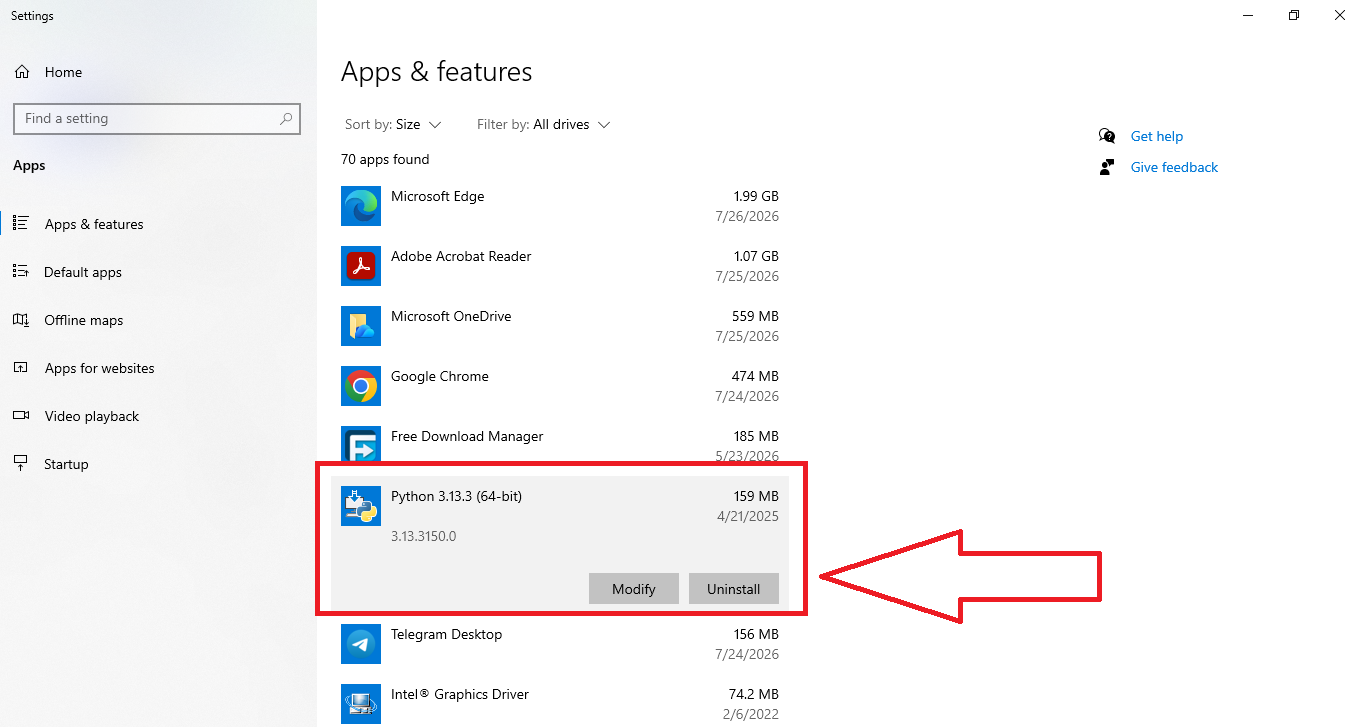Click the 70 apps found text
Image resolution: width=1347 pixels, height=727 pixels.
click(385, 159)
